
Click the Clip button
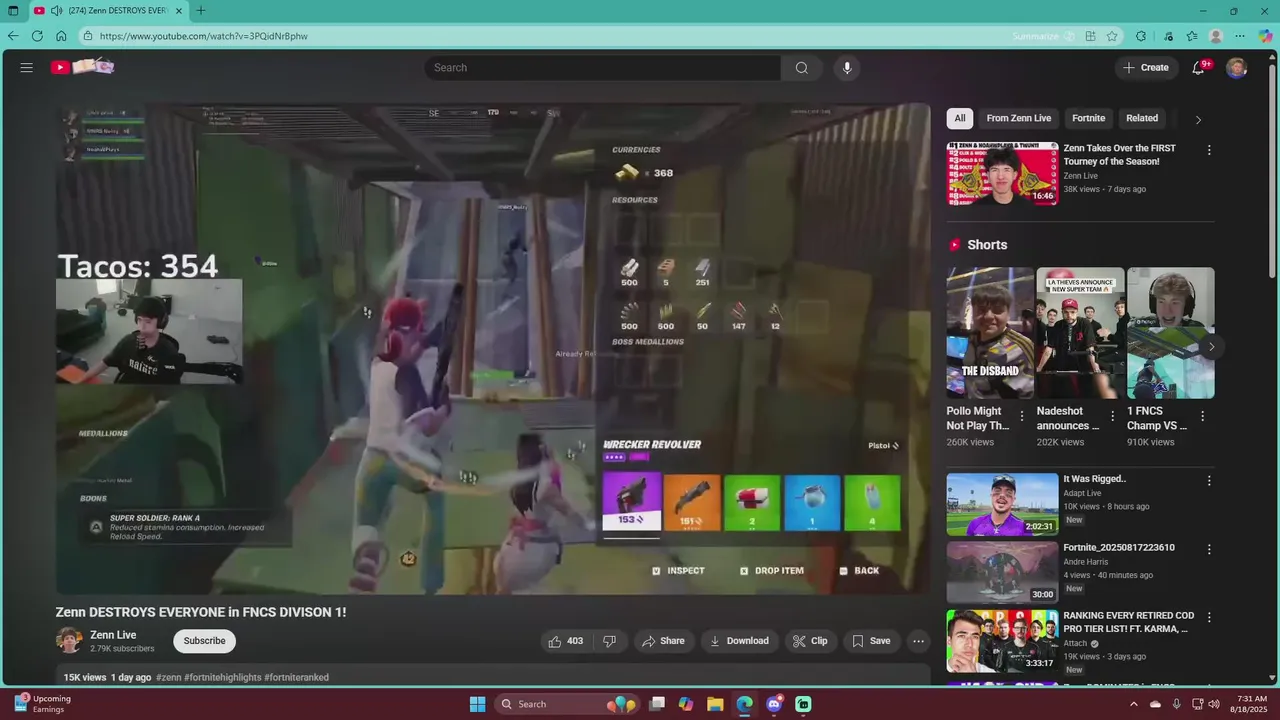(810, 641)
